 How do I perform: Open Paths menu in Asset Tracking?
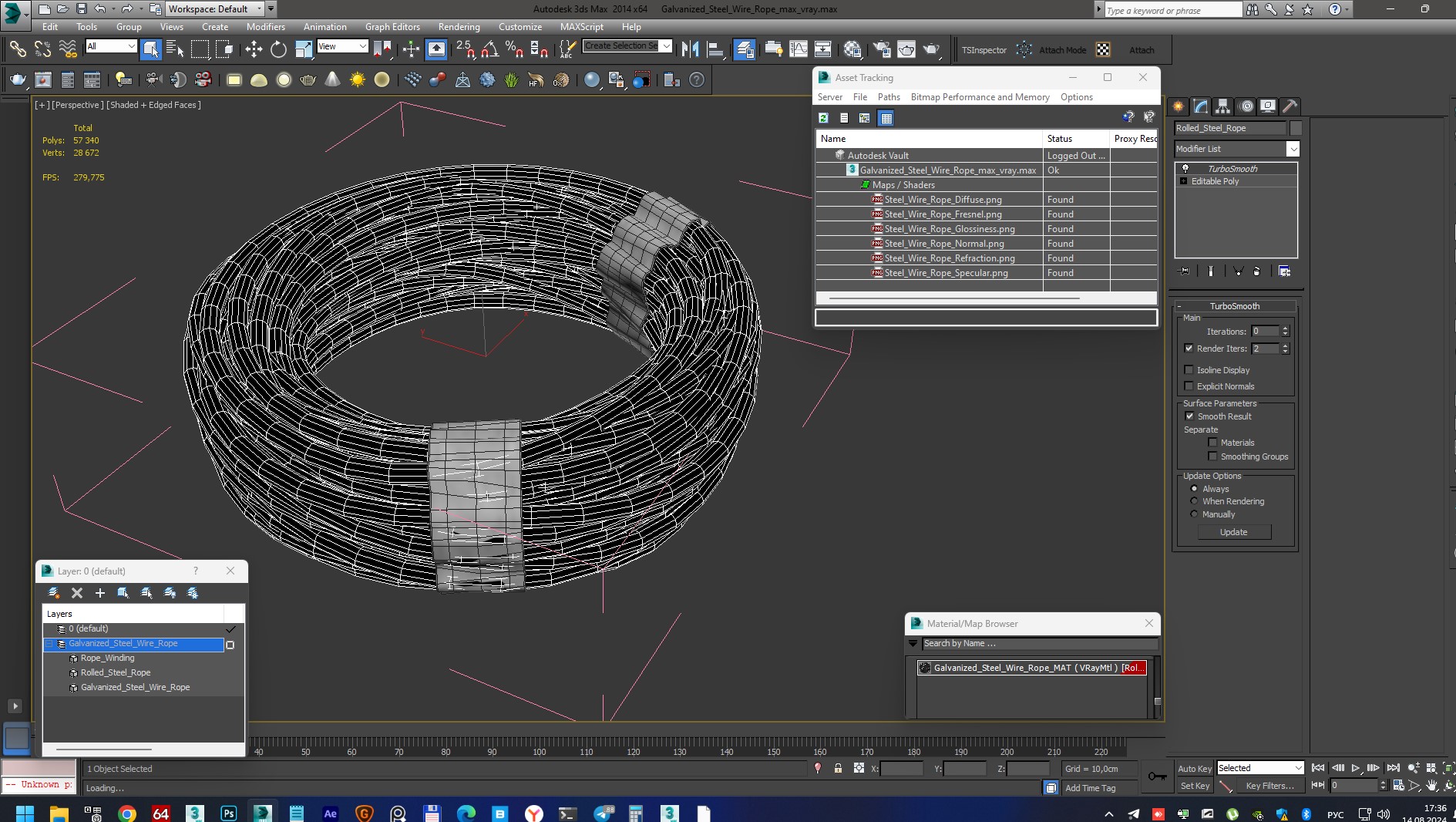coord(889,97)
